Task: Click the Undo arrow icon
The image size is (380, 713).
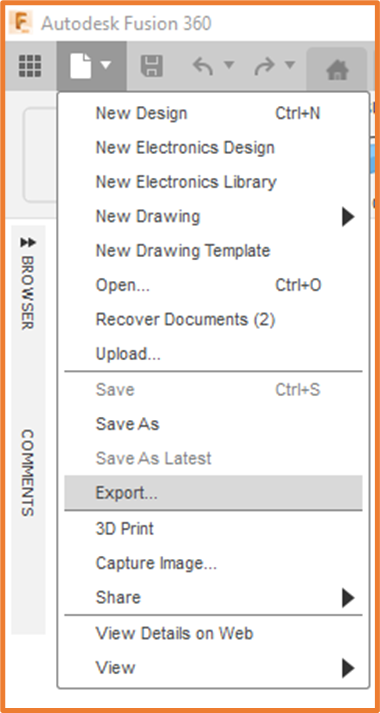Action: [x=203, y=66]
